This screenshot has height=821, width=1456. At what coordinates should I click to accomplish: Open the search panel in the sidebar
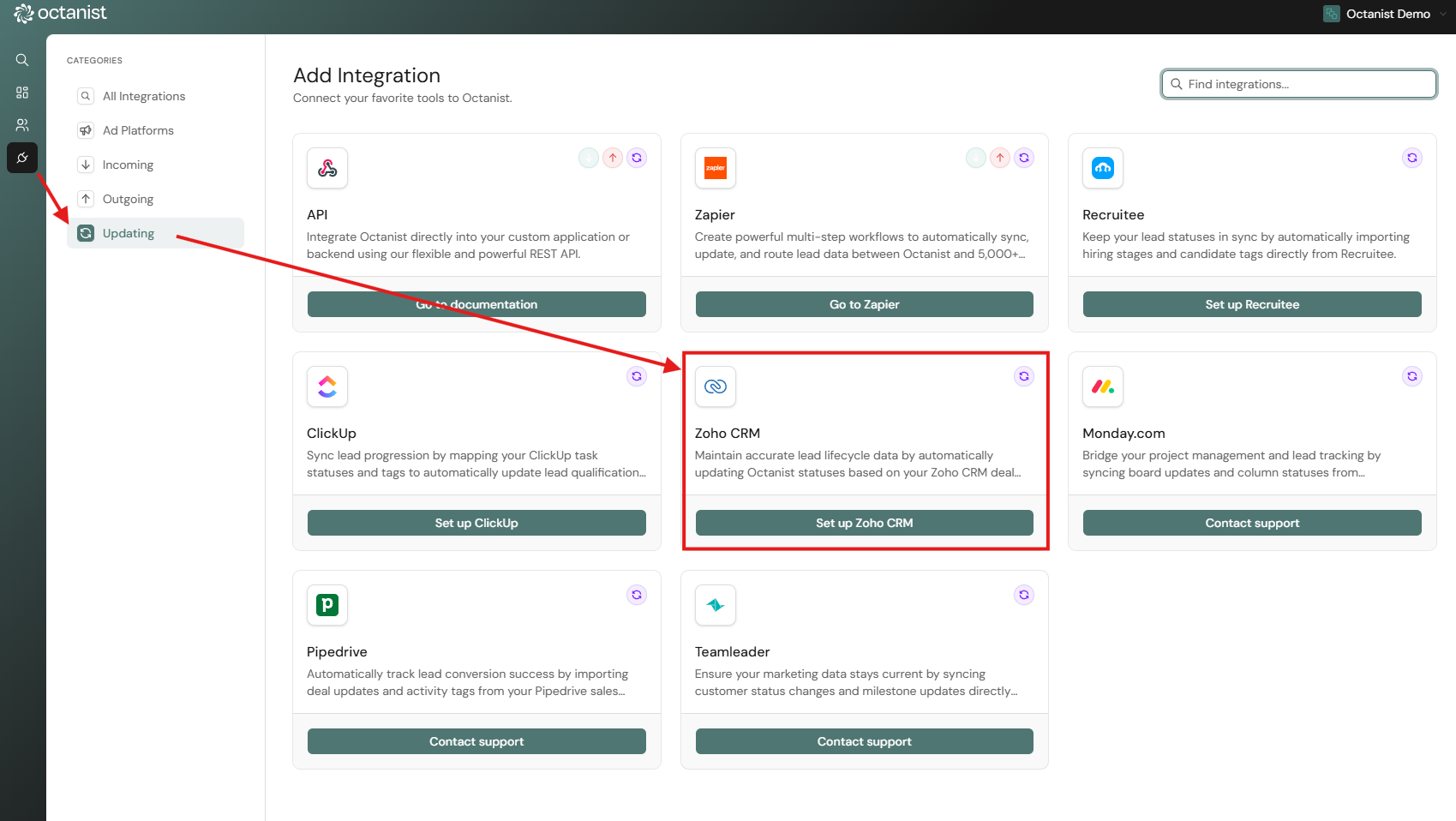tap(22, 60)
